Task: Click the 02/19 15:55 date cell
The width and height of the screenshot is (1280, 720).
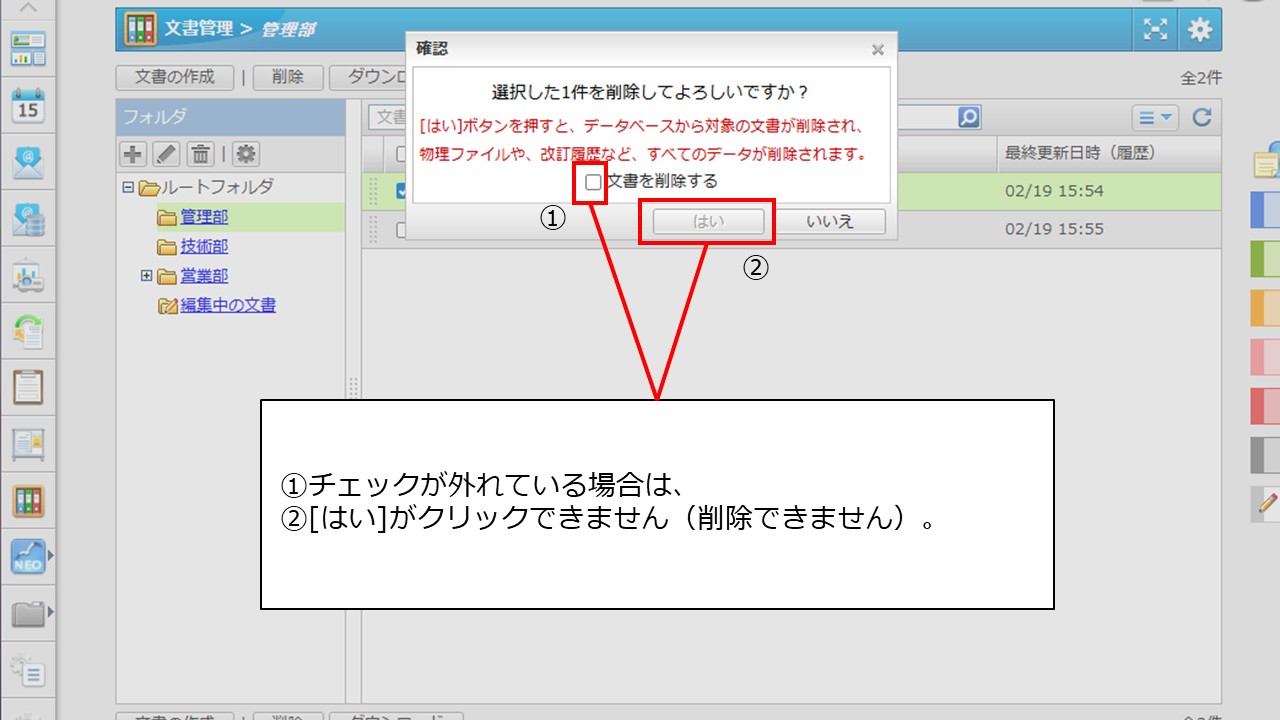Action: coord(1054,229)
